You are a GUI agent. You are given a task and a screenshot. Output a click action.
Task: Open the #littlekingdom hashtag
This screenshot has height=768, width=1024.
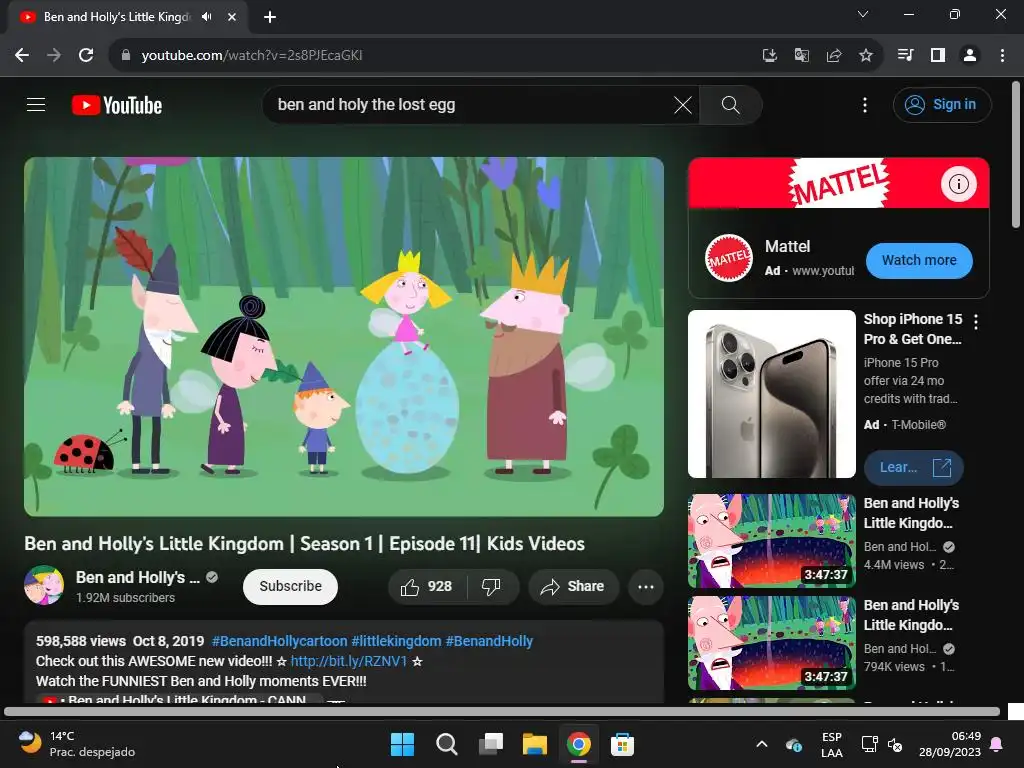(x=396, y=641)
